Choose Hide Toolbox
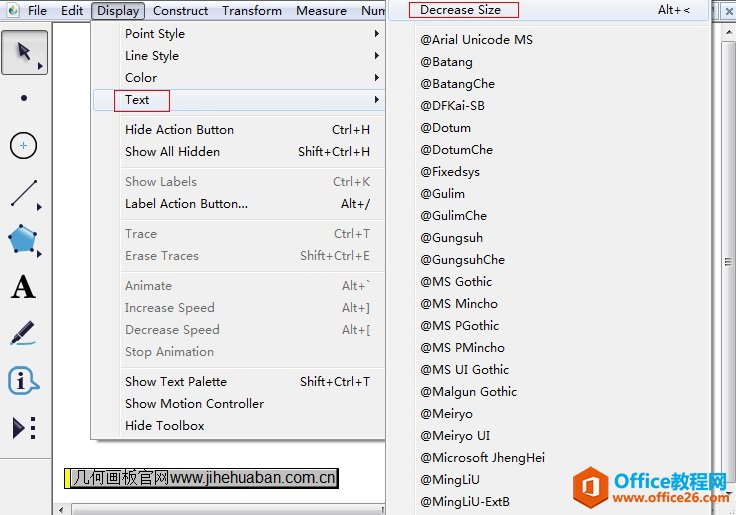This screenshot has height=515, width=736. pos(239,426)
